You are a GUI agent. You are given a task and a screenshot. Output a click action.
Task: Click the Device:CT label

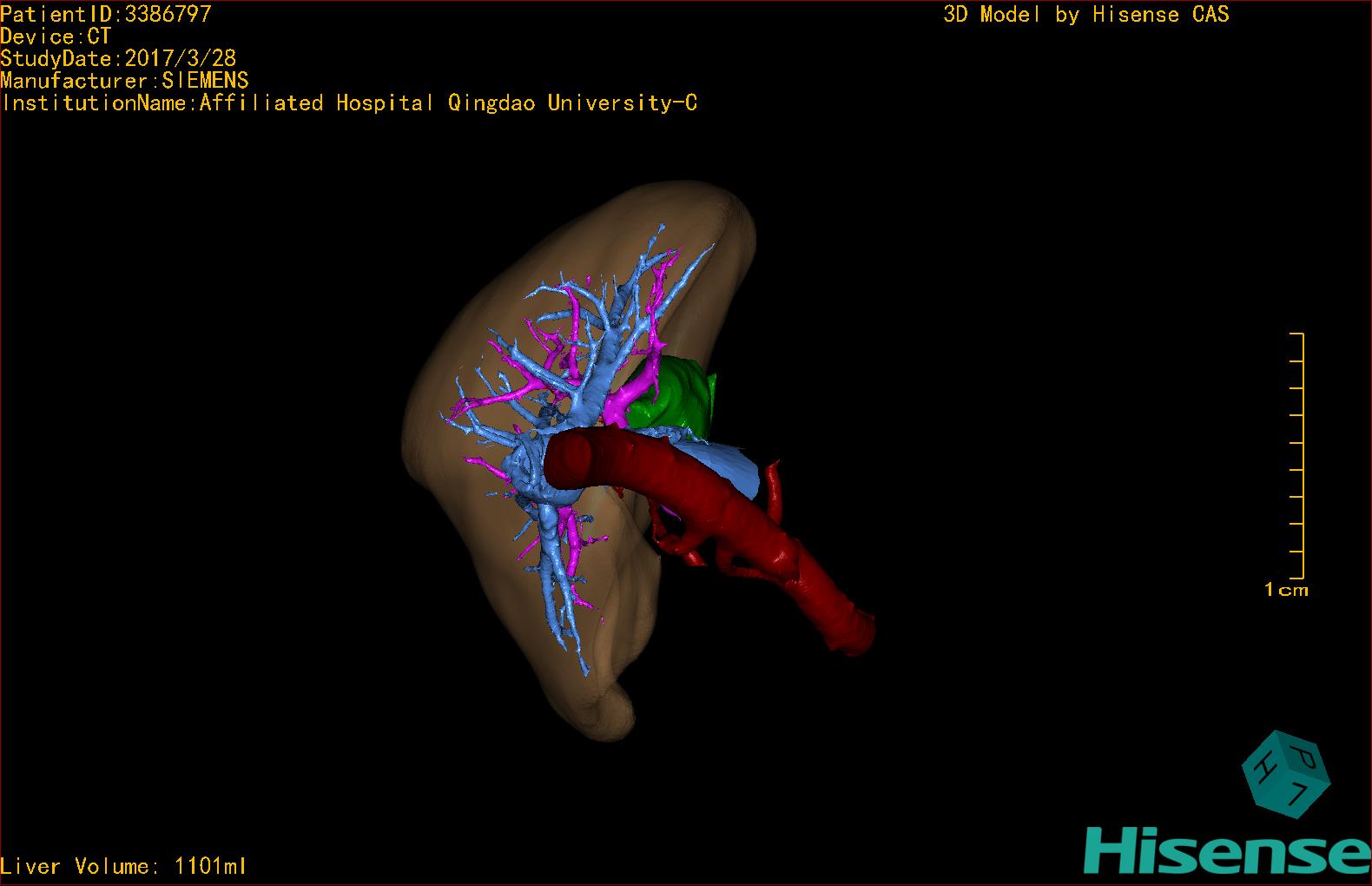(56, 36)
